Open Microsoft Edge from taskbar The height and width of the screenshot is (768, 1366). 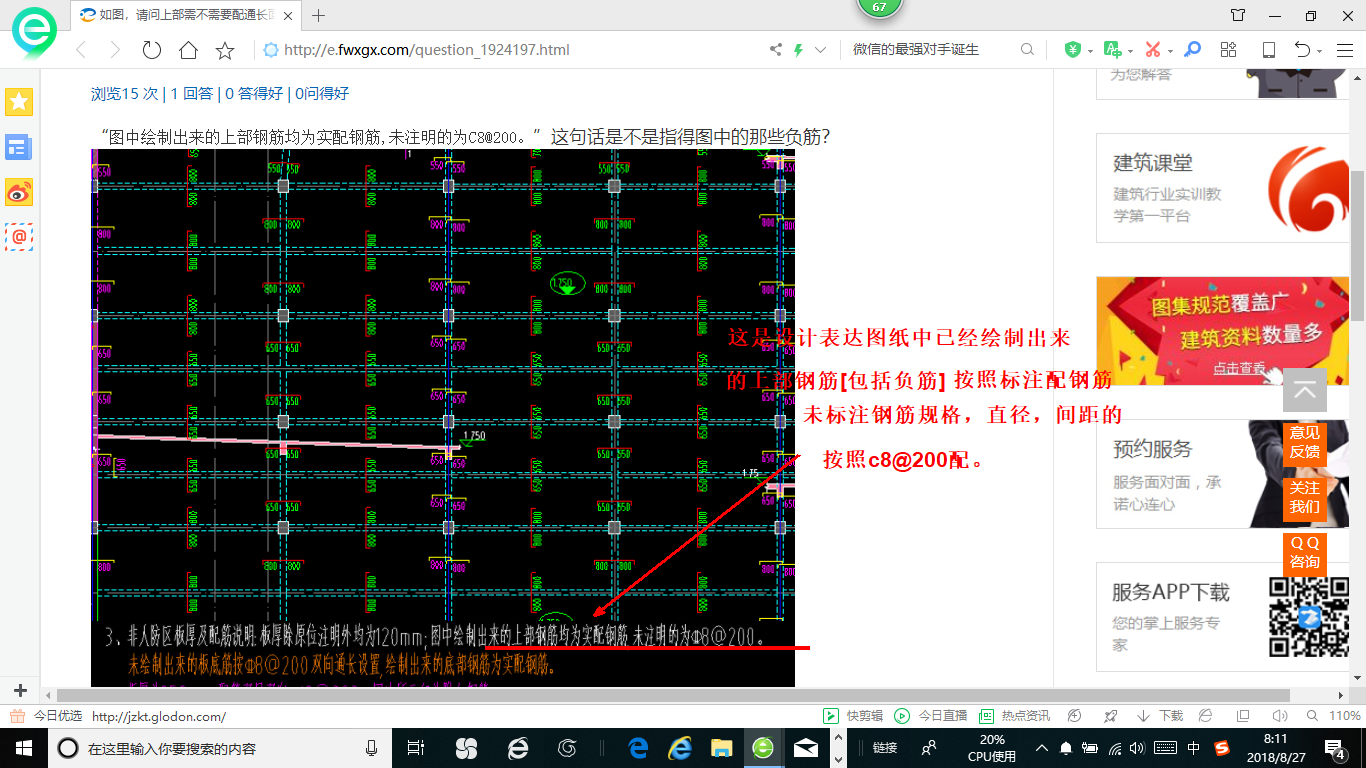(x=637, y=747)
